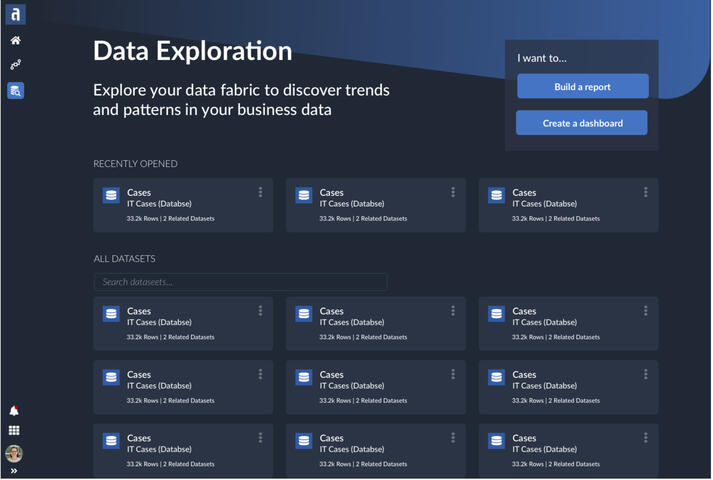713x480 pixels.
Task: Click the user profile avatar
Action: tap(14, 453)
